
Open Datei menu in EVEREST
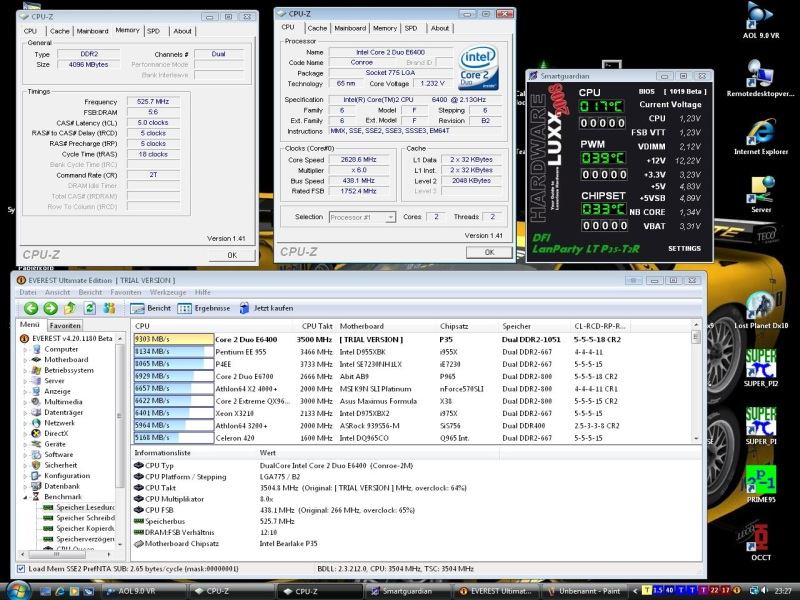(x=28, y=292)
